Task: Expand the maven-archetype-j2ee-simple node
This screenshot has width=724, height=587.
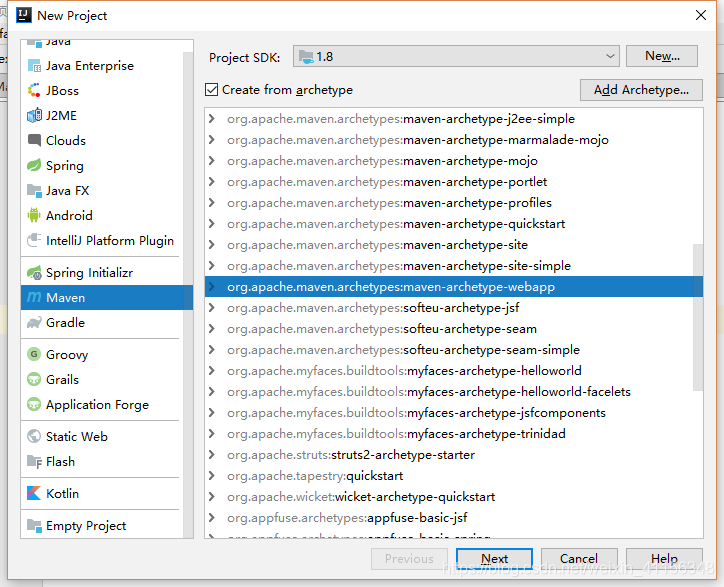Action: tap(212, 119)
